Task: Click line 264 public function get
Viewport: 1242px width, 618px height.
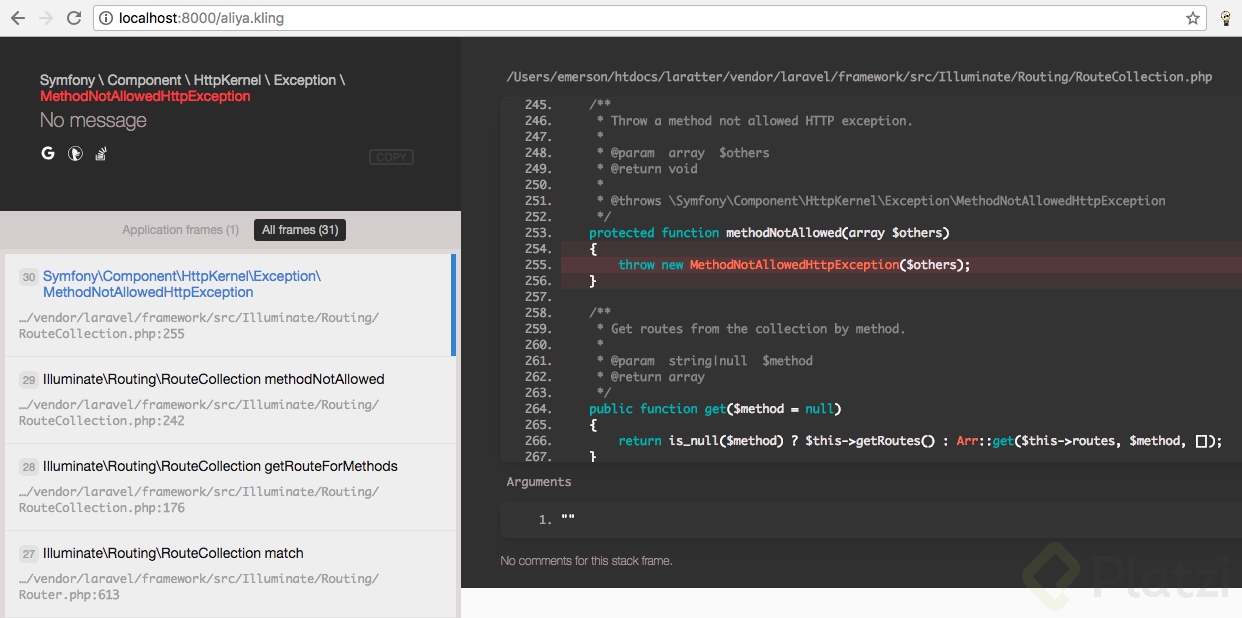Action: click(715, 409)
